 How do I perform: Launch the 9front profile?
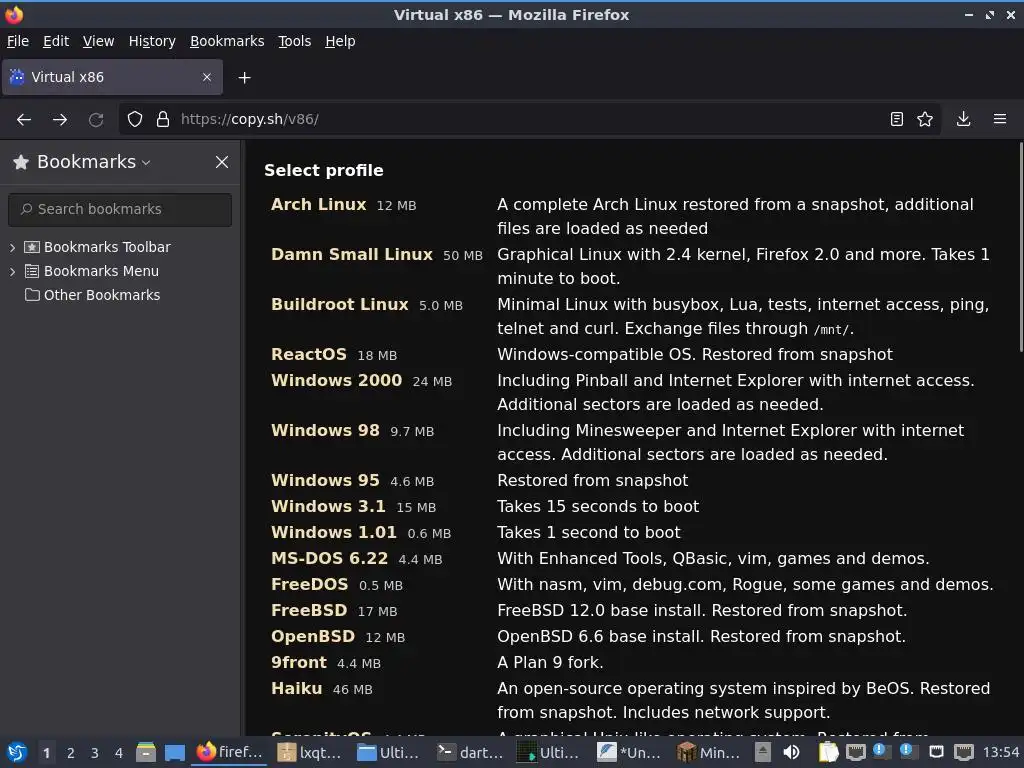coord(299,663)
